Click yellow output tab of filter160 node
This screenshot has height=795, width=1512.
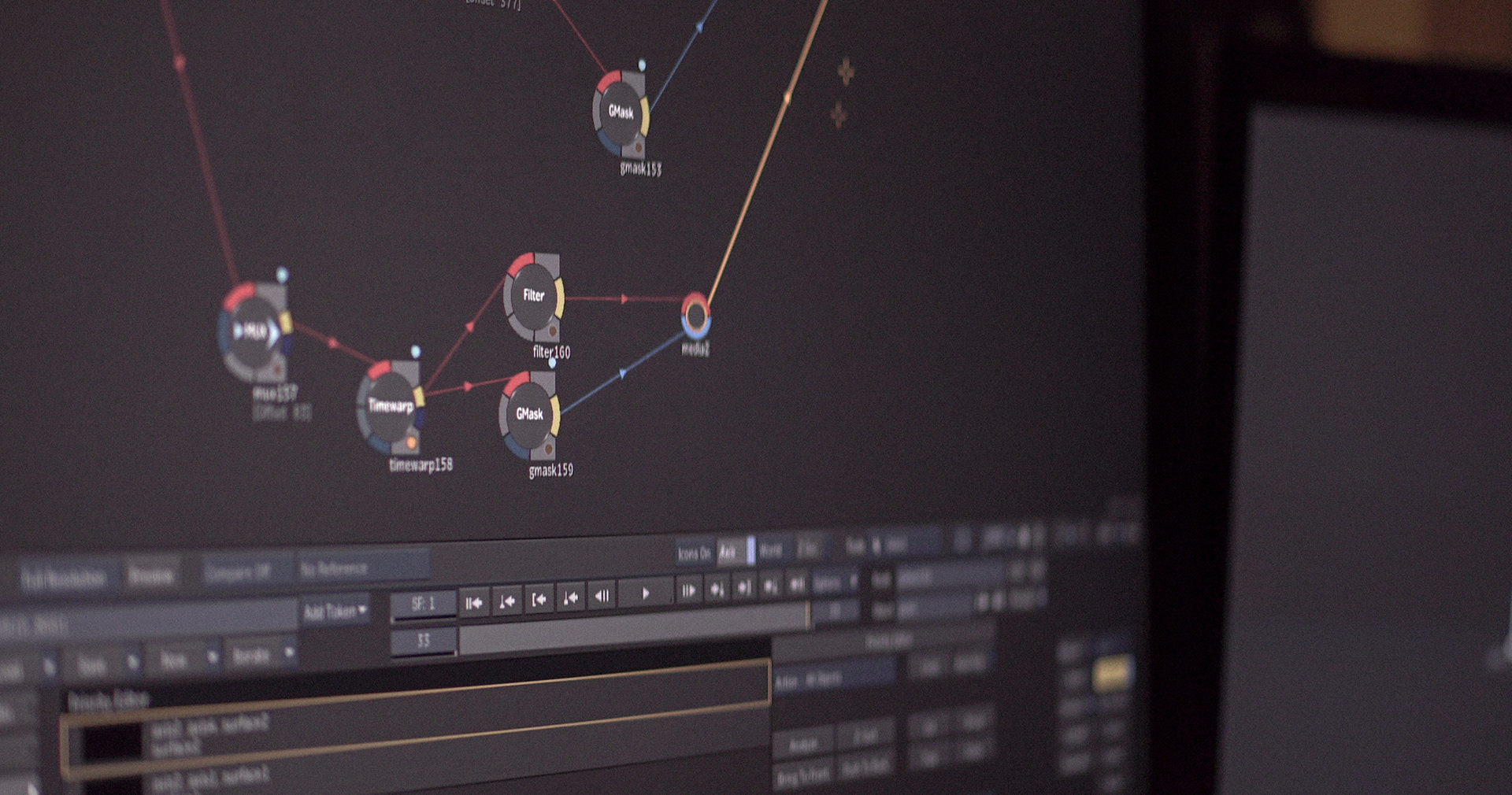tap(559, 298)
